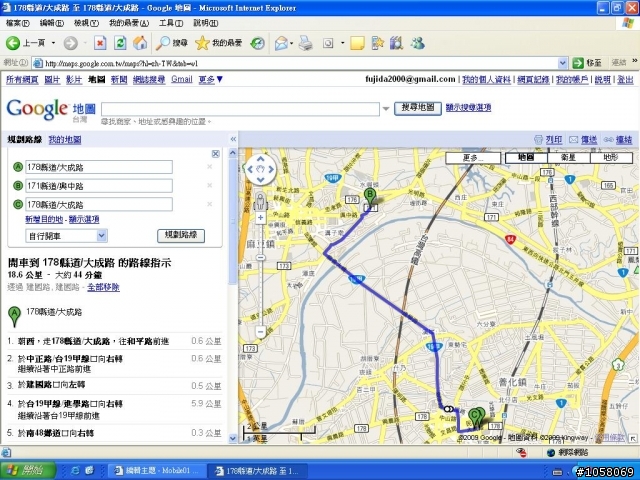Viewport: 640px width, 480px height.
Task: Switch map to 衛星 view
Action: pyautogui.click(x=568, y=158)
